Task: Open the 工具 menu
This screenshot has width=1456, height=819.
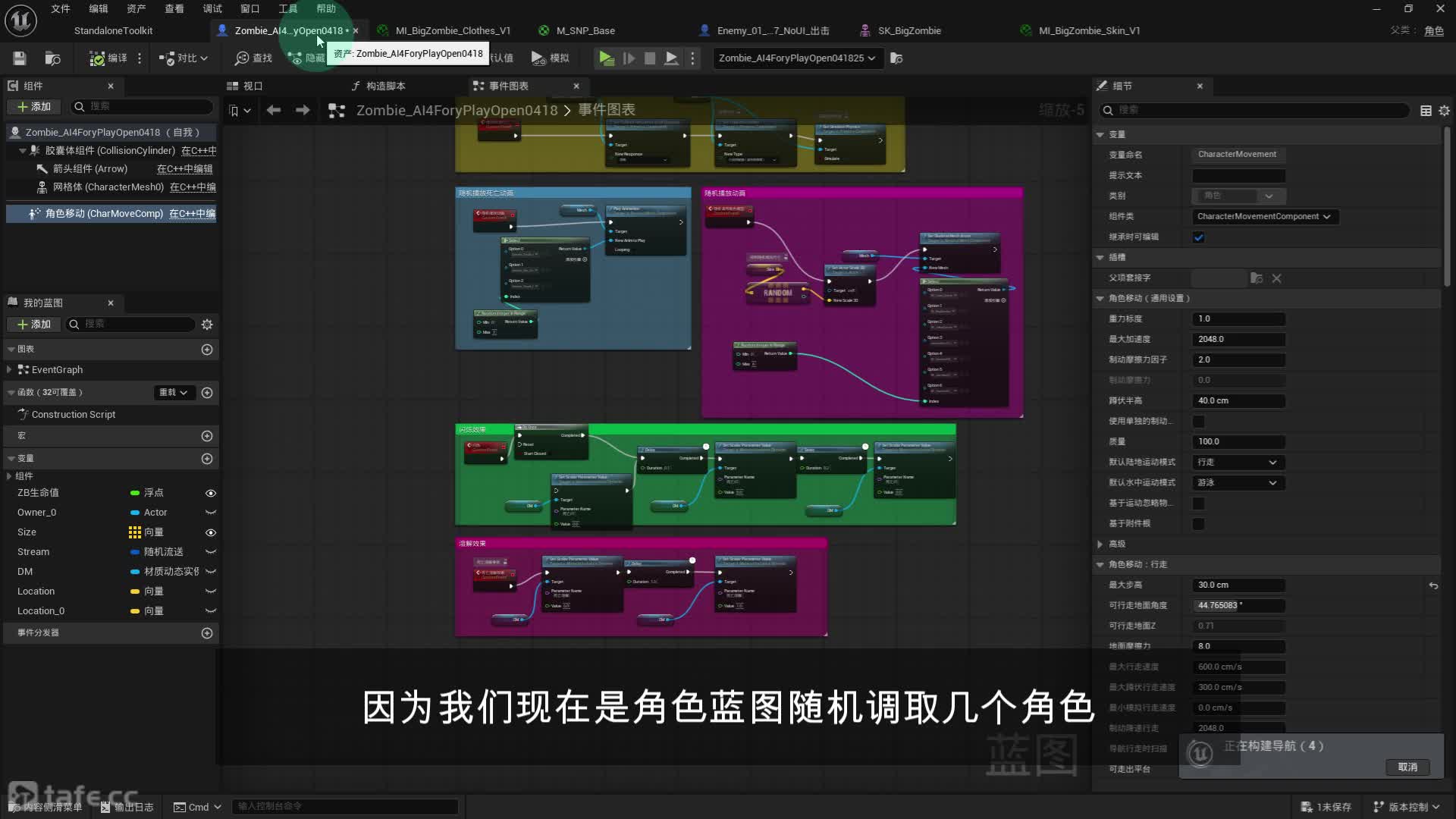Action: pyautogui.click(x=287, y=9)
